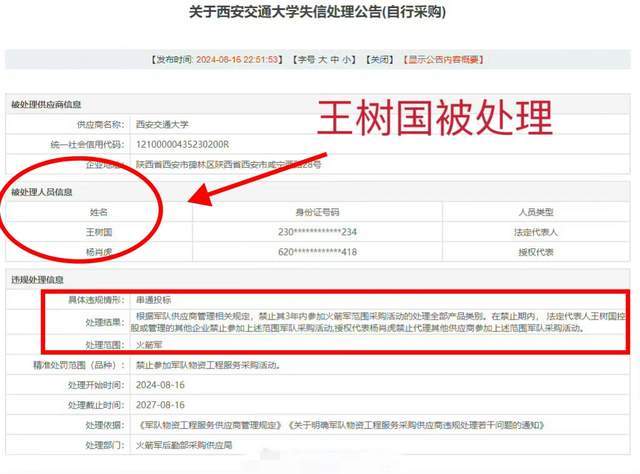Screen dimensions: 640x474
Task: Set font size to 中
Action: 335,60
